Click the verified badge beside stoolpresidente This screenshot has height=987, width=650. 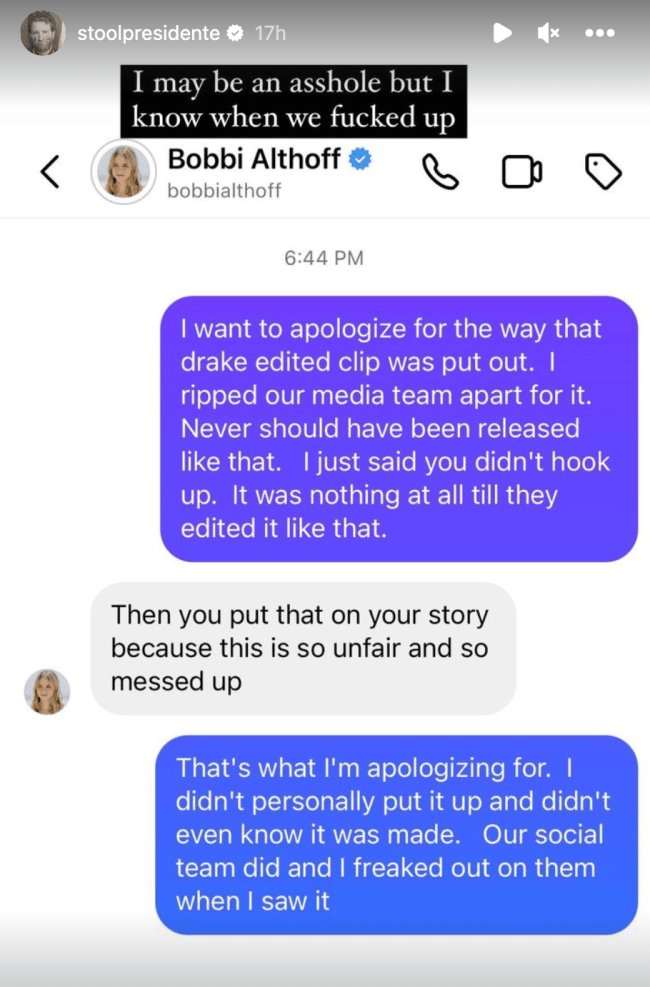click(x=235, y=33)
